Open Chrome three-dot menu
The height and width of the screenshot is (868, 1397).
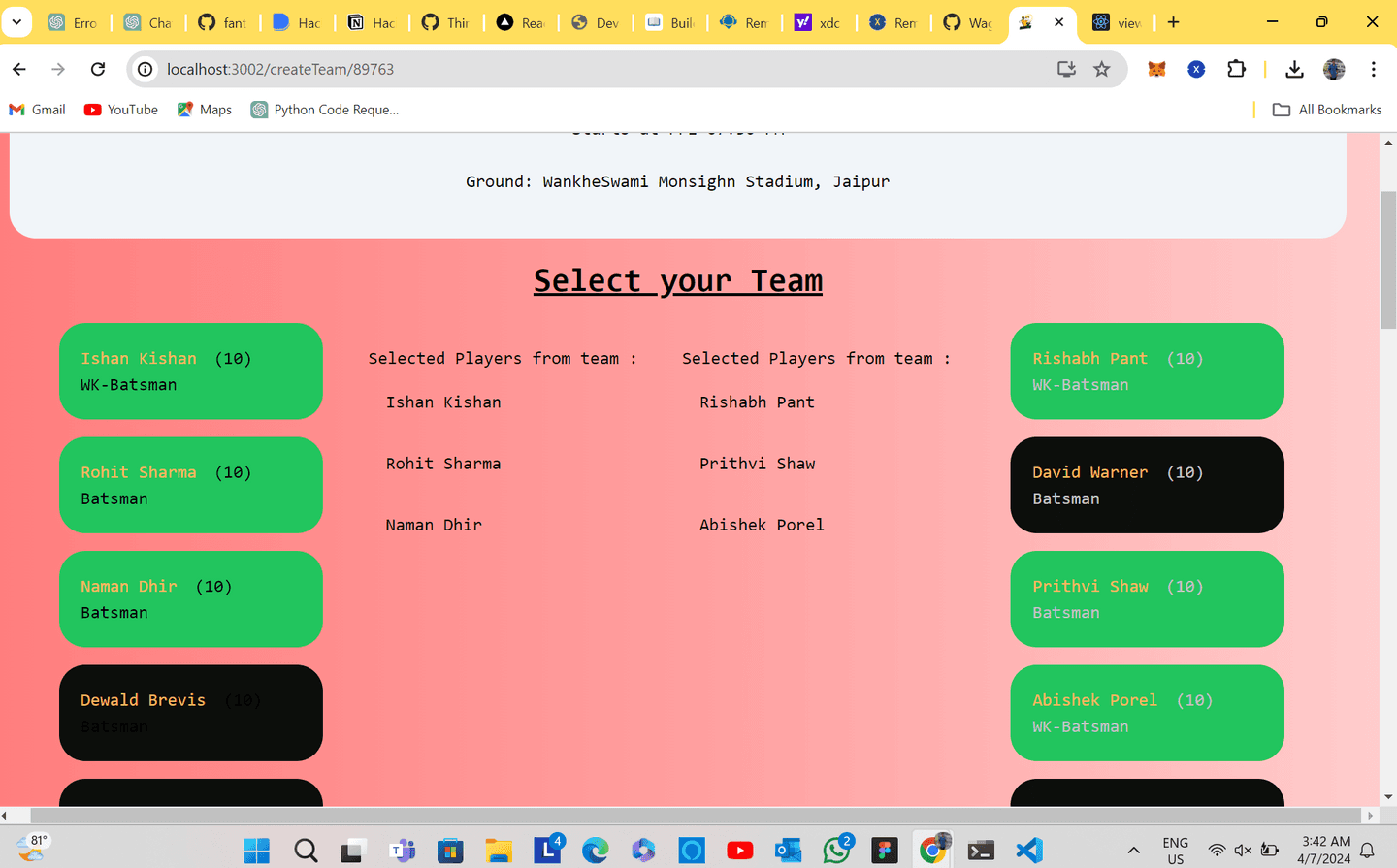coord(1374,69)
